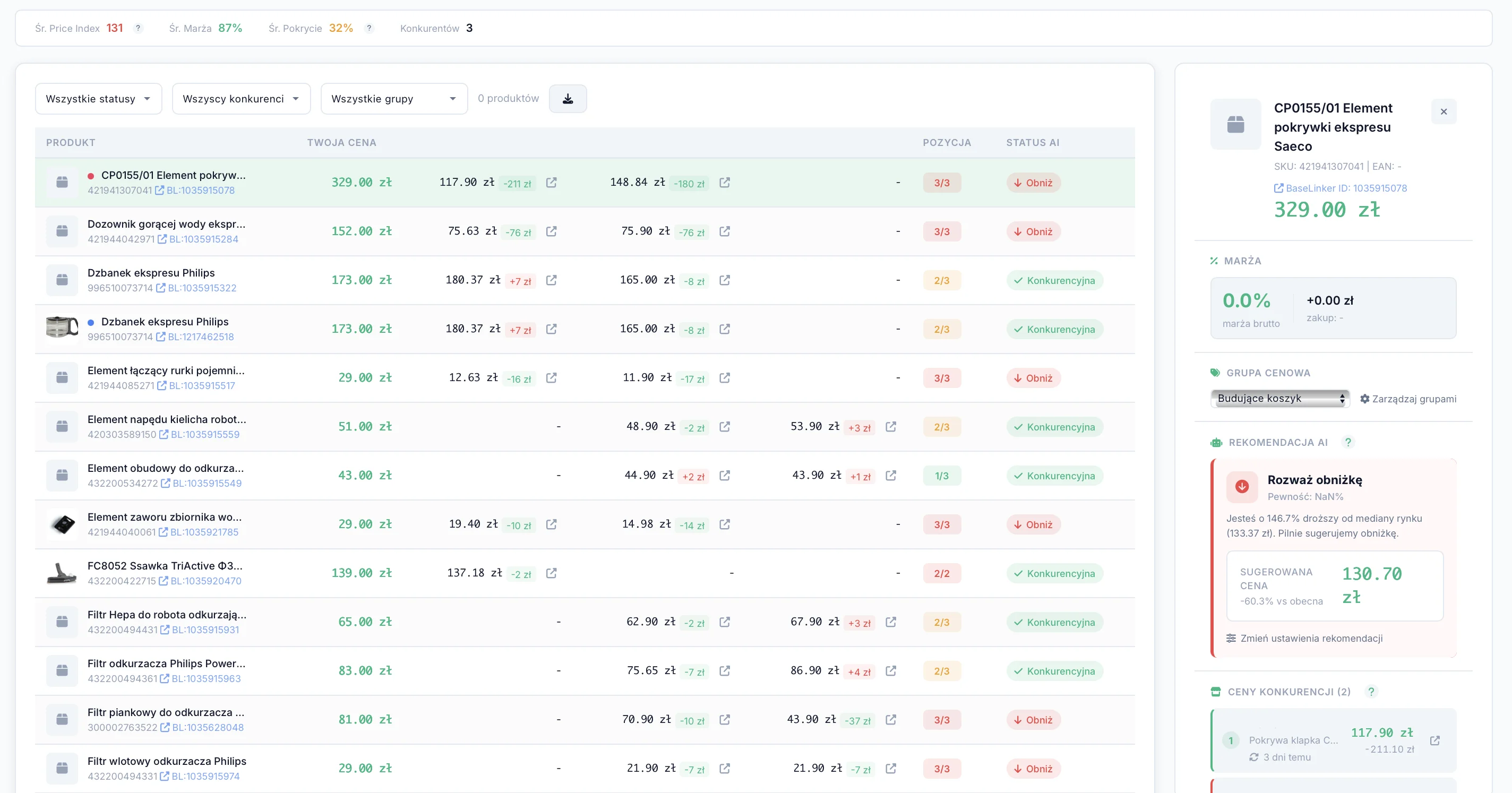Click the help icon next to Śr. Price Index

pyautogui.click(x=138, y=28)
